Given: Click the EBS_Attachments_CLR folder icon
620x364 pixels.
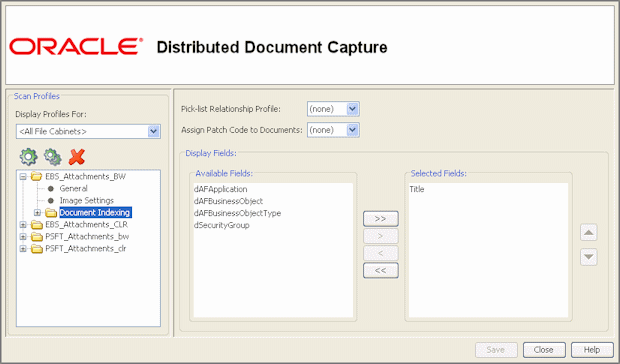Looking at the screenshot, I should 37,225.
